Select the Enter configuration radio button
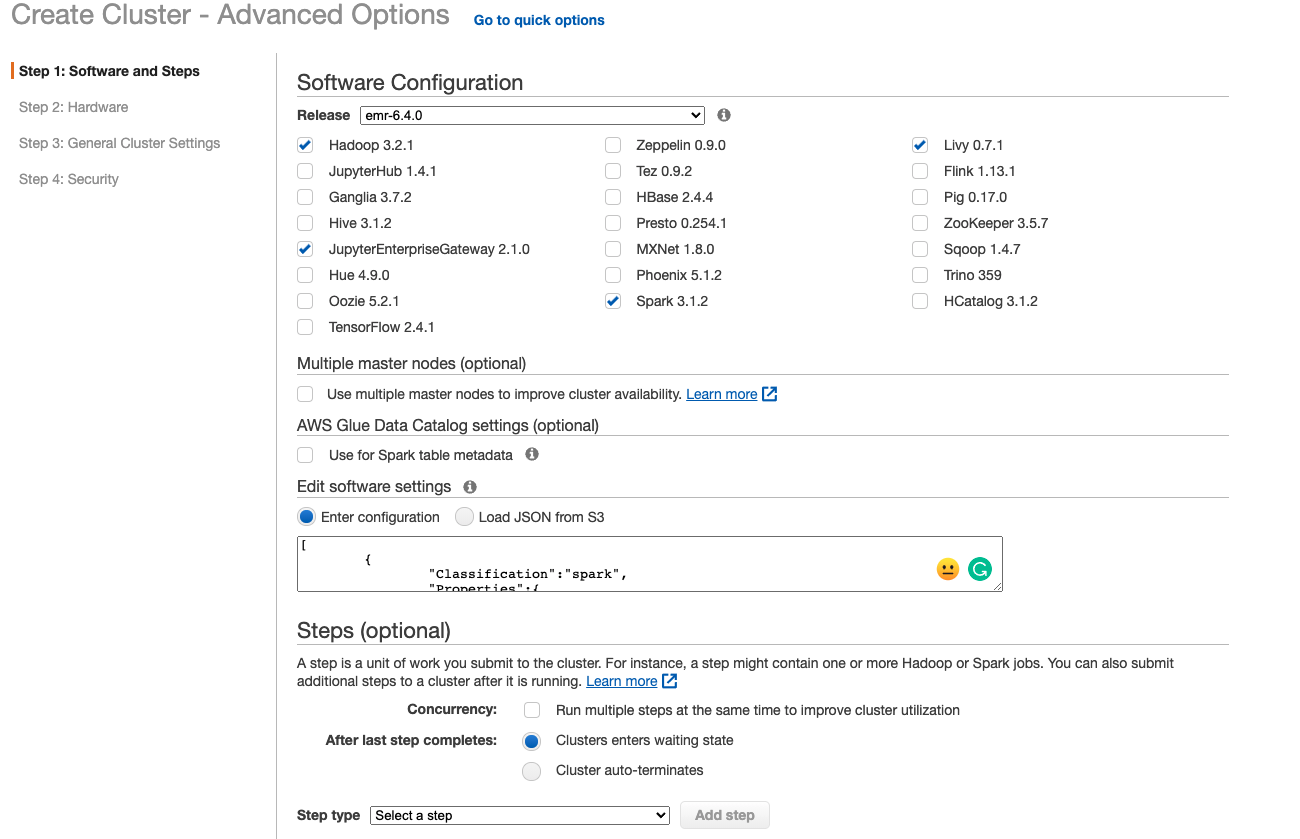 coord(306,517)
